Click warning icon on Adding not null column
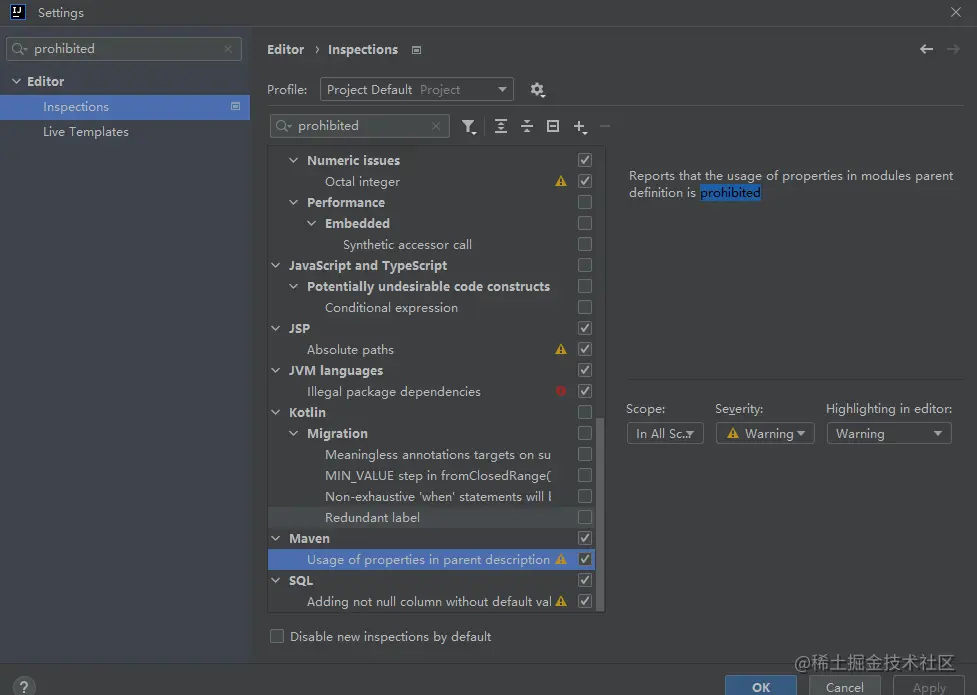Screen dimensions: 977x695 pos(561,601)
